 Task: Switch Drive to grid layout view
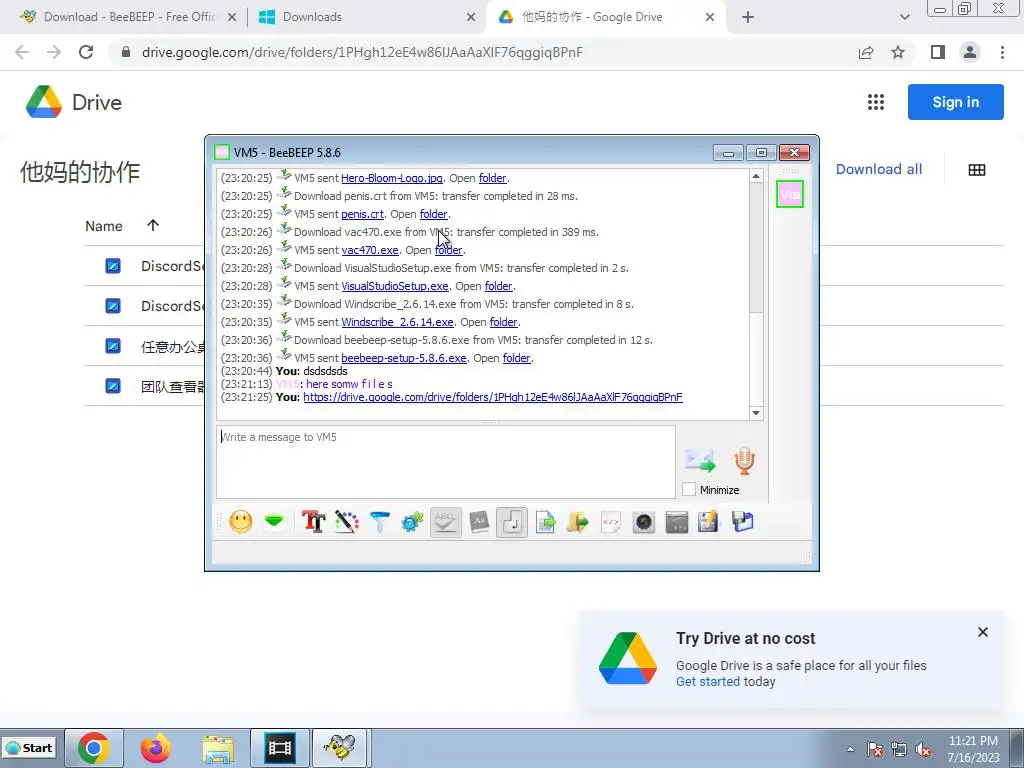point(977,170)
